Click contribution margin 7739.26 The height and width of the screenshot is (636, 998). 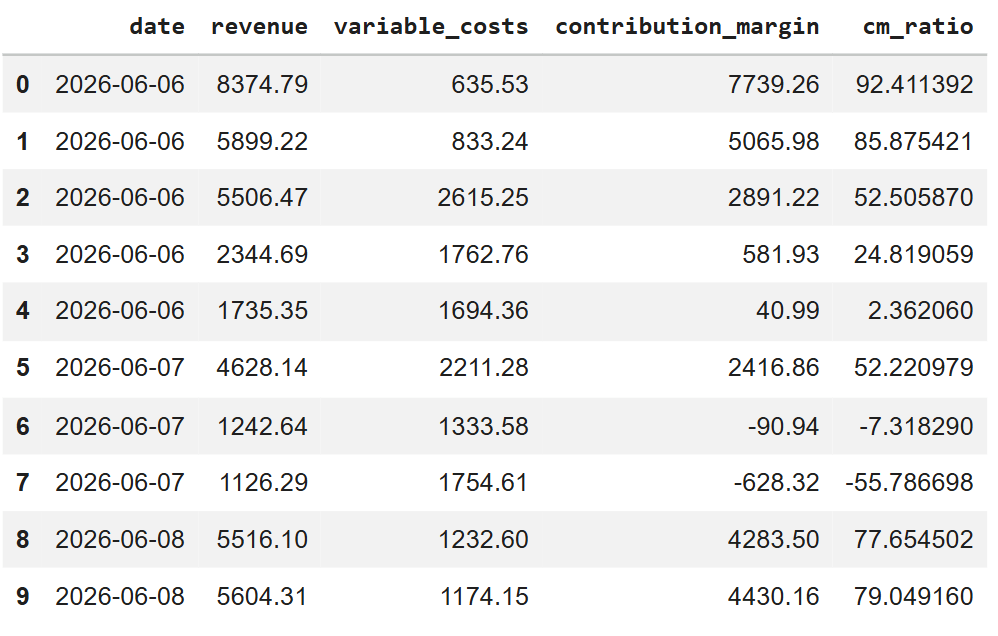pyautogui.click(x=773, y=85)
